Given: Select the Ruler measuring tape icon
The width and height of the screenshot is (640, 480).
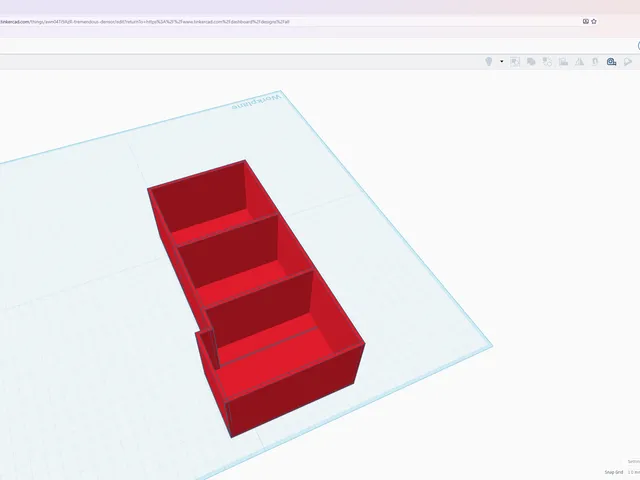Looking at the screenshot, I should (x=611, y=62).
